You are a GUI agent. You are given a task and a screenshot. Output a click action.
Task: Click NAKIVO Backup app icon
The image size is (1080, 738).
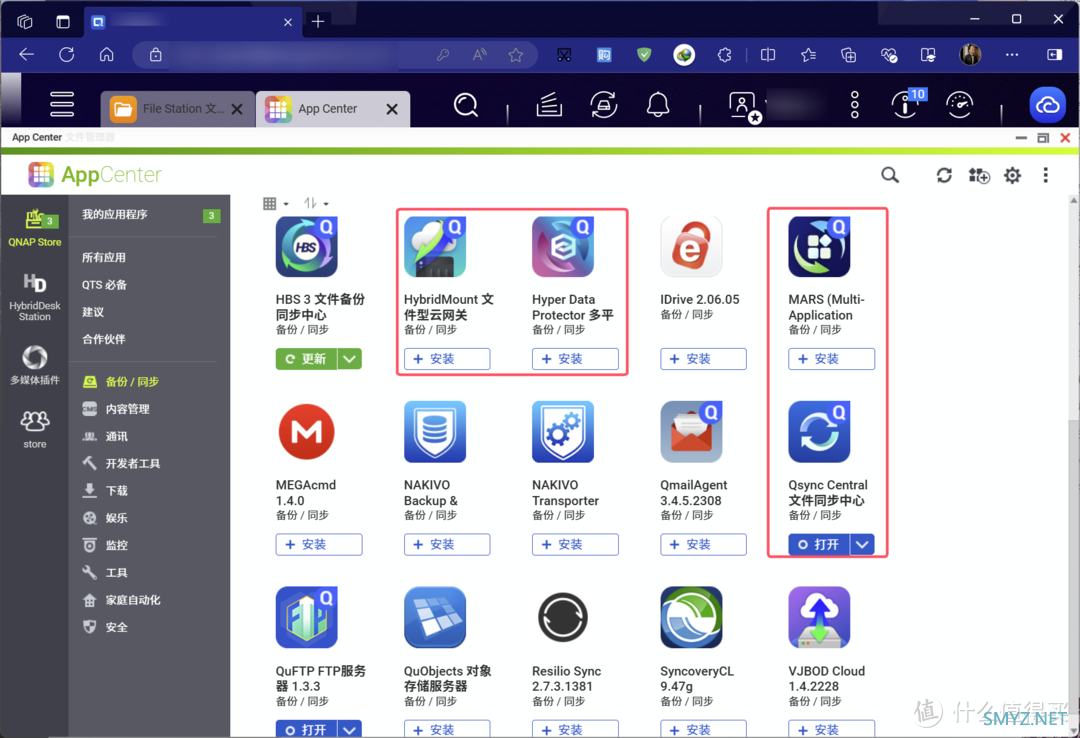tap(435, 432)
